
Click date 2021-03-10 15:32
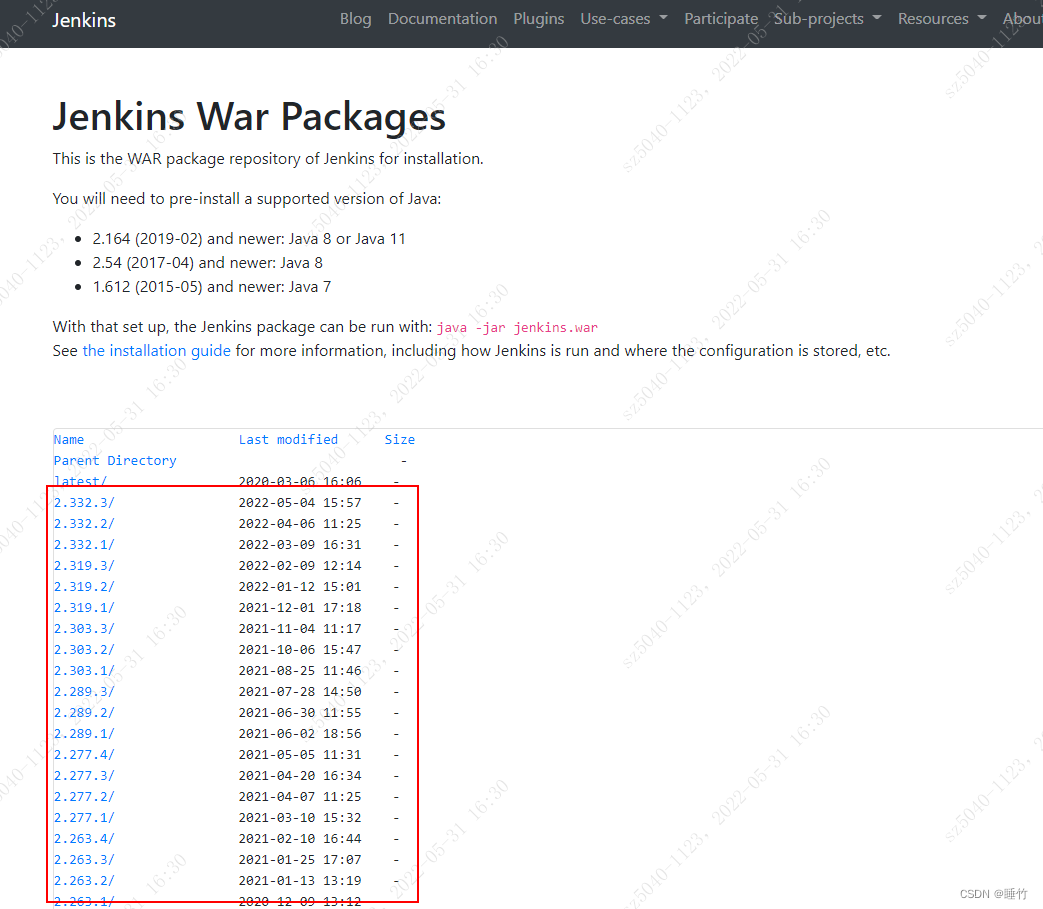pos(300,818)
